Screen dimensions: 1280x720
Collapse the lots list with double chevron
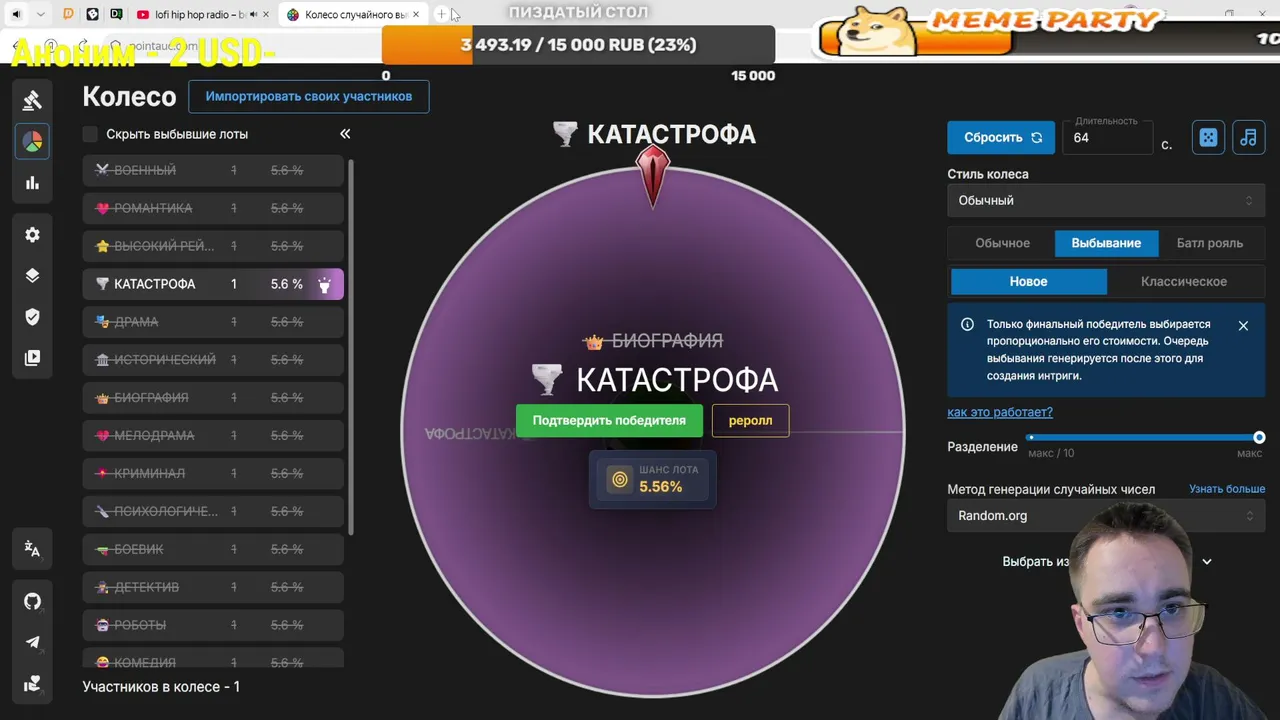click(345, 134)
